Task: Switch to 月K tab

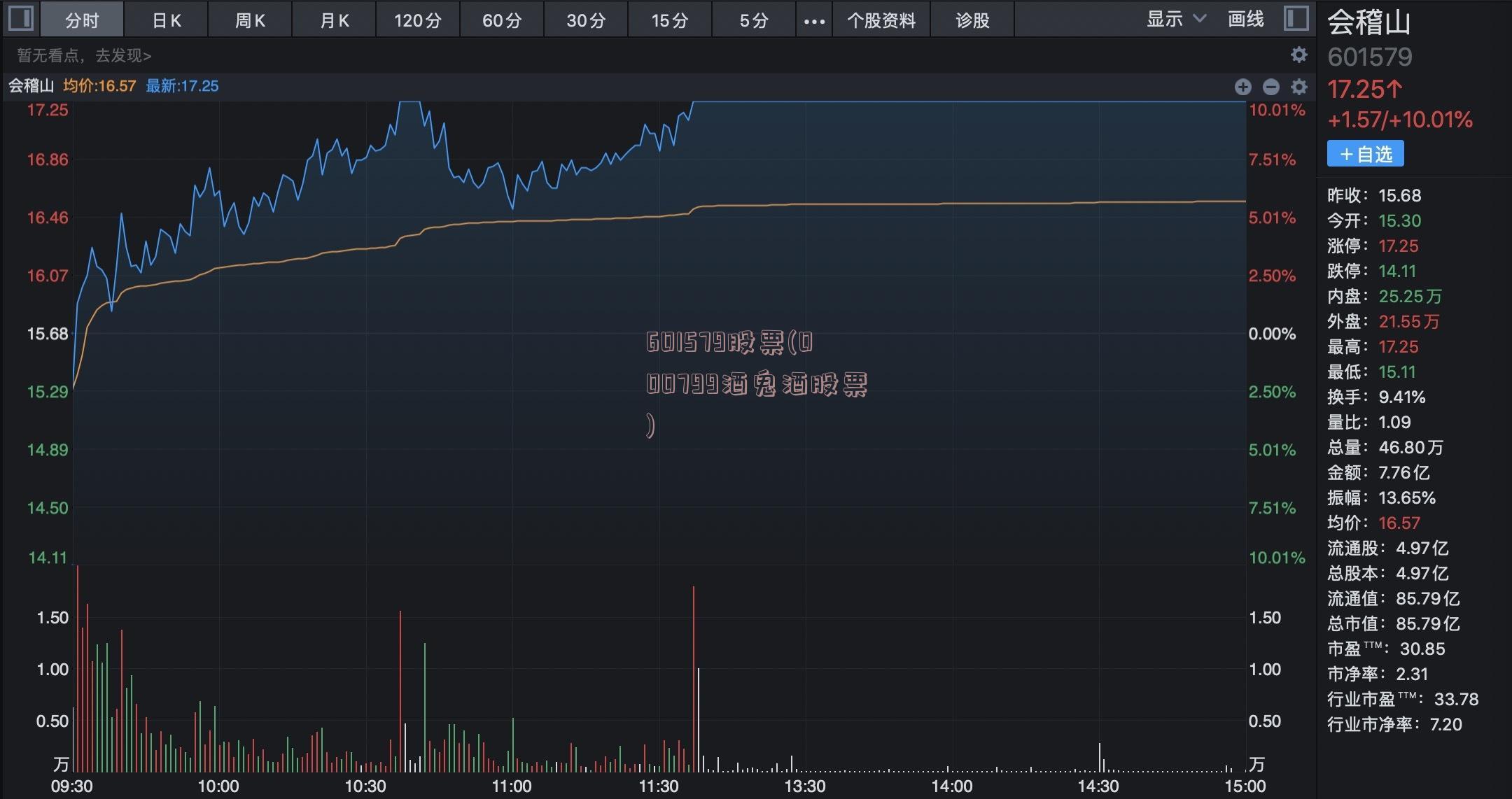Action: [335, 20]
